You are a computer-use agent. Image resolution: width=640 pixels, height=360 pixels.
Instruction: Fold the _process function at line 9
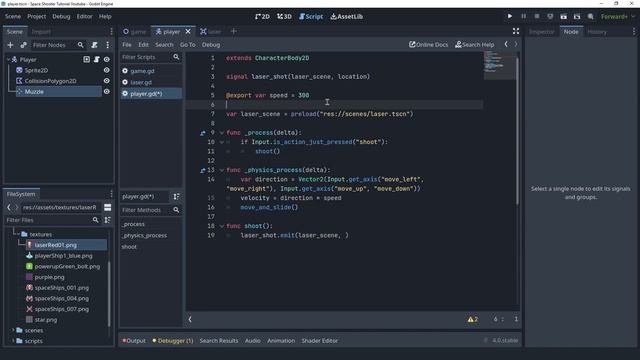(222, 133)
